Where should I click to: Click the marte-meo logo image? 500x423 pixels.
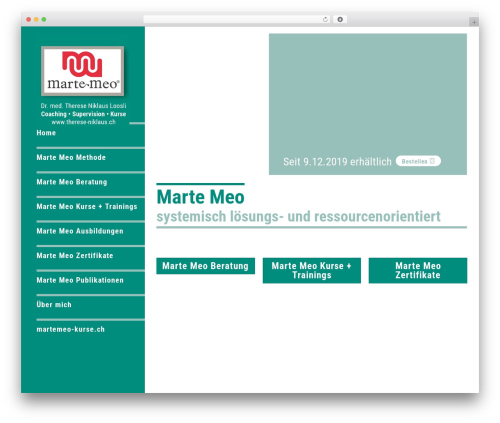click(x=82, y=71)
